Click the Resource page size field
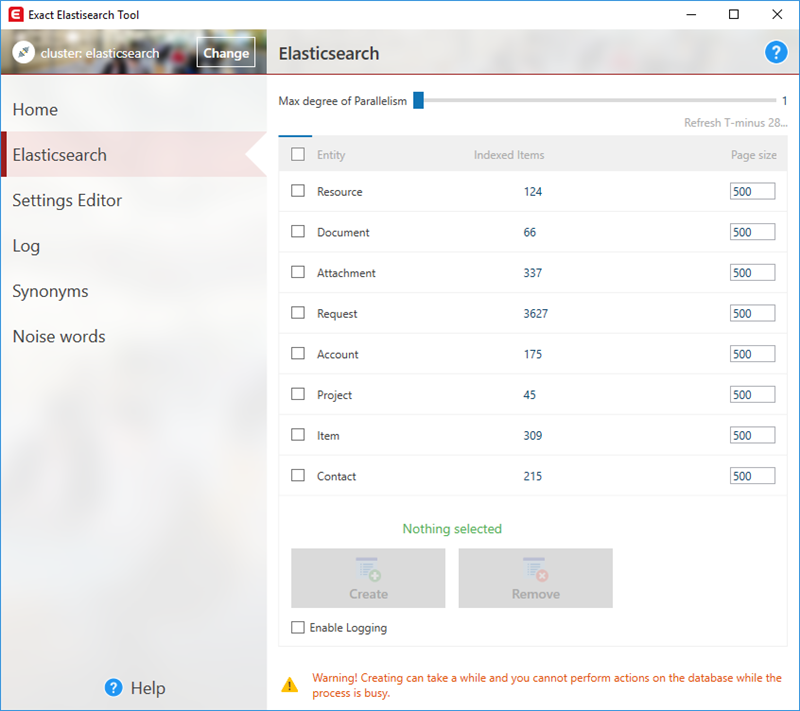 (752, 191)
